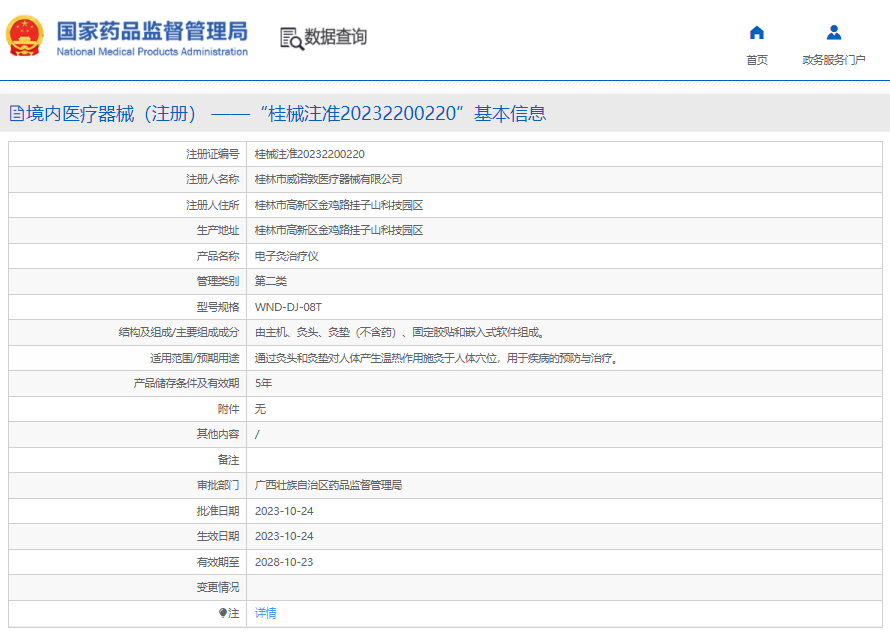Viewport: 890px width, 634px height.
Task: Click the 数据查询 heading text
Action: pos(335,37)
